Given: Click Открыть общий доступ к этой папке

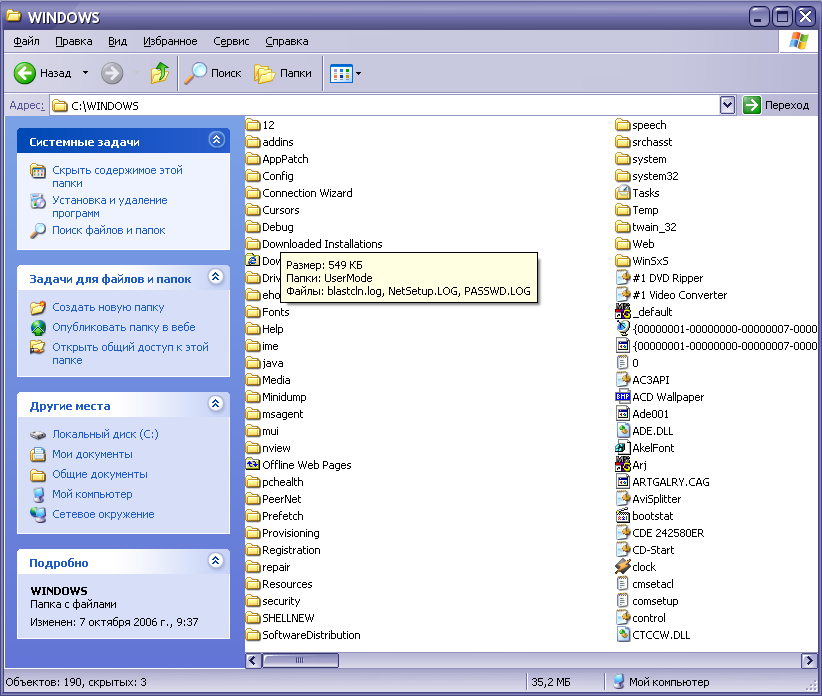Looking at the screenshot, I should (x=130, y=354).
